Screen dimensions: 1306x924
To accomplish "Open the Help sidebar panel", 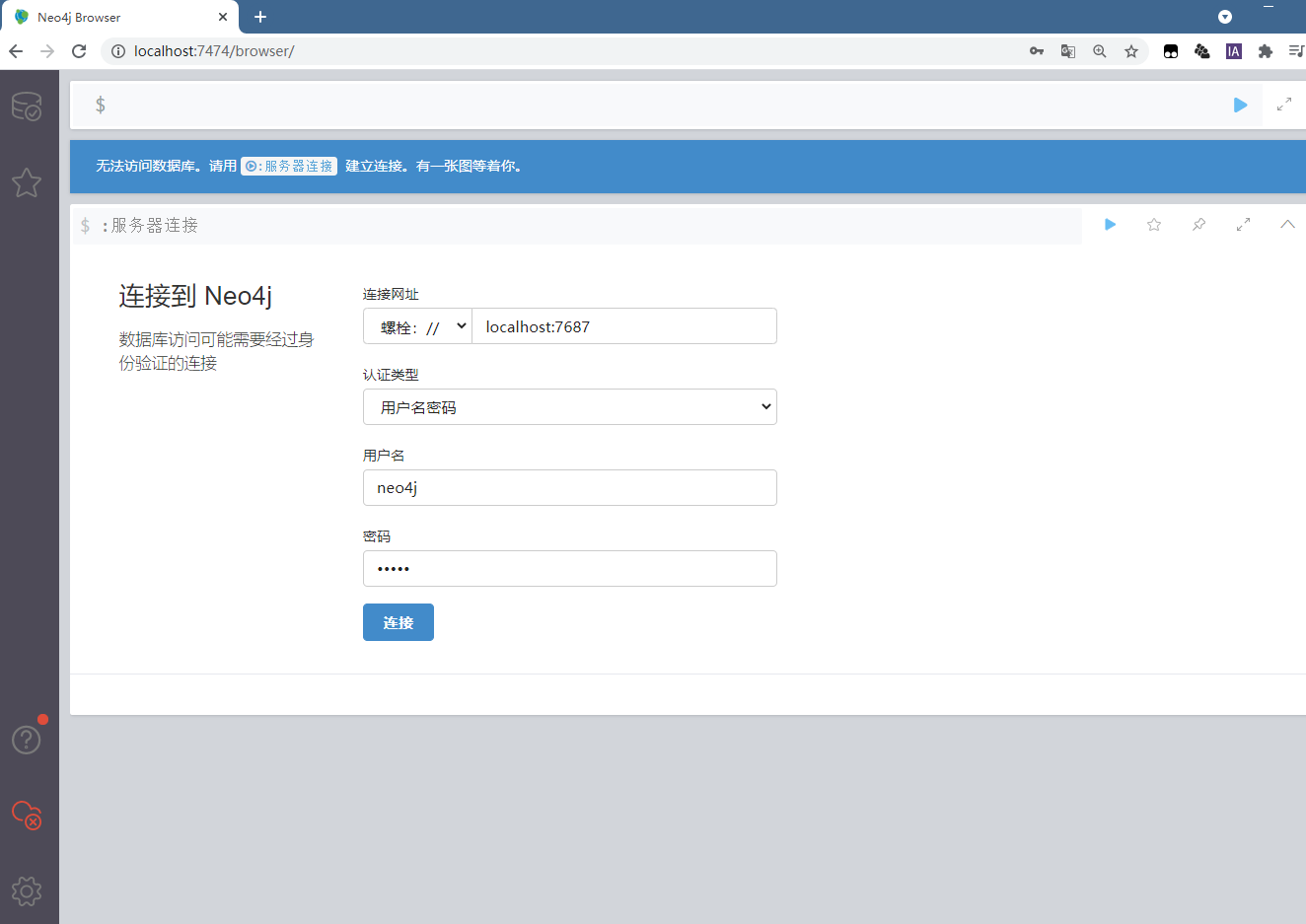I will 27,739.
